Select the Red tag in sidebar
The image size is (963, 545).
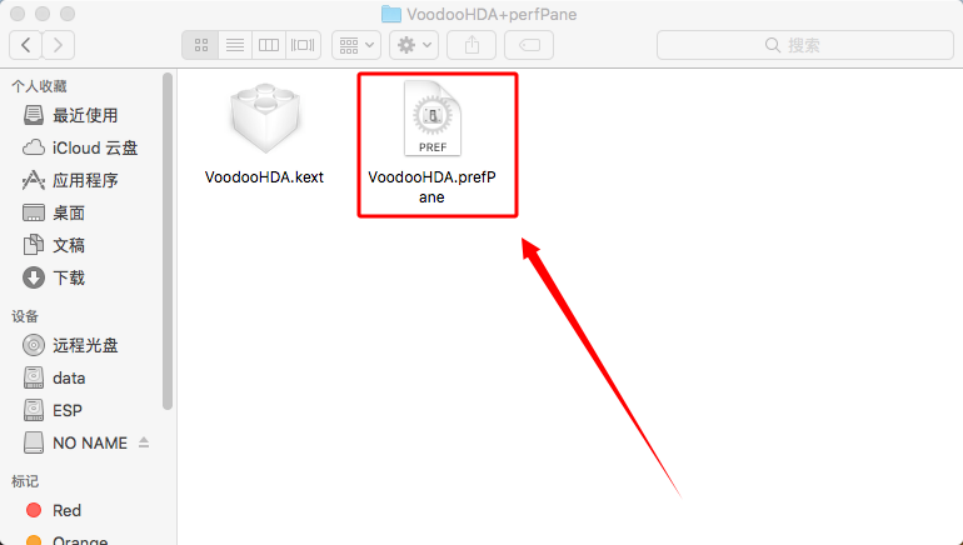click(x=53, y=511)
